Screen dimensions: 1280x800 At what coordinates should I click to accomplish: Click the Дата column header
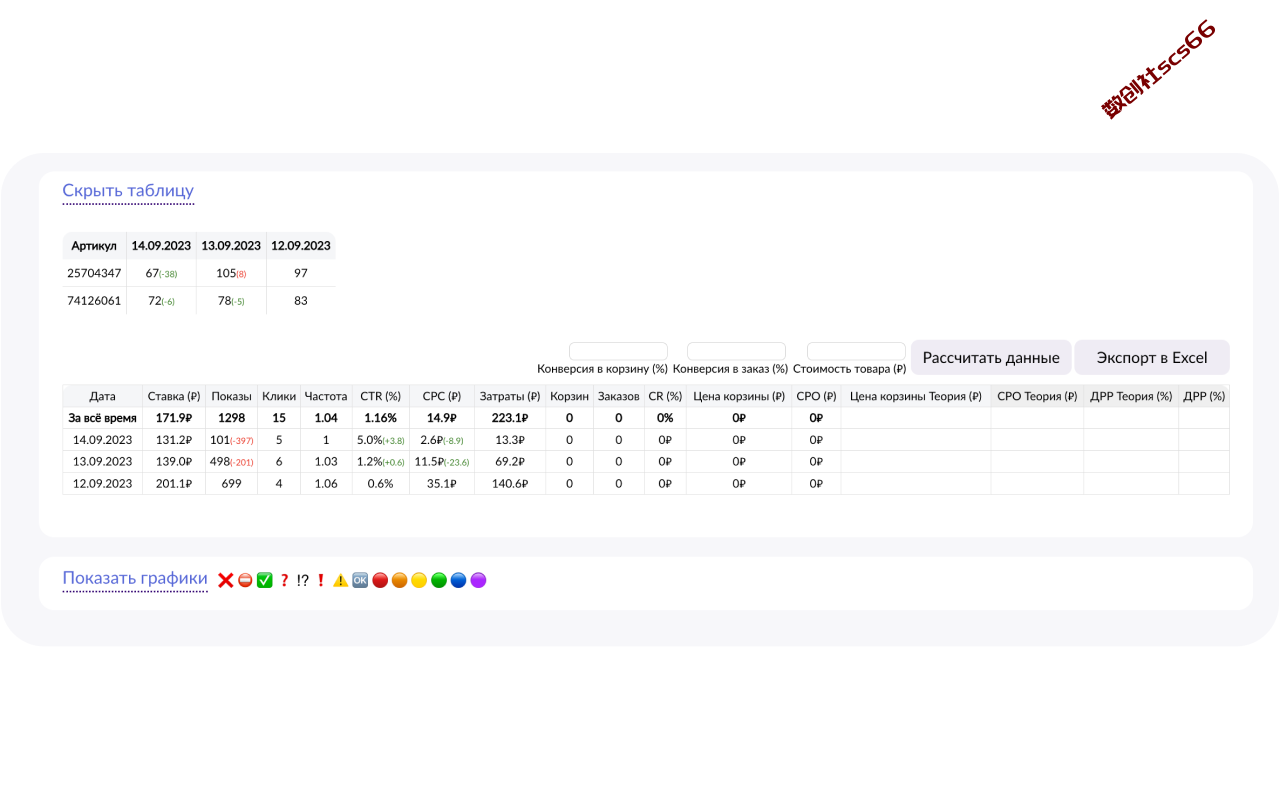tap(102, 396)
